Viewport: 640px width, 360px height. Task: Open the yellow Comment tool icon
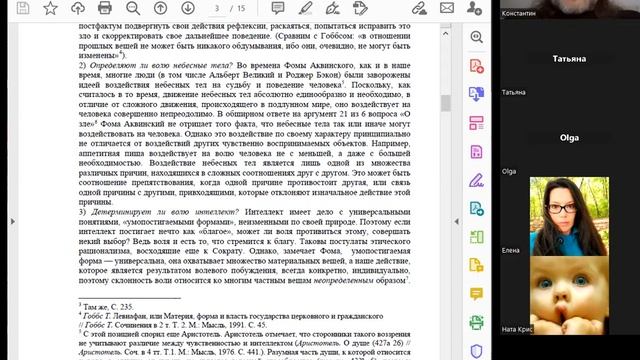(476, 294)
